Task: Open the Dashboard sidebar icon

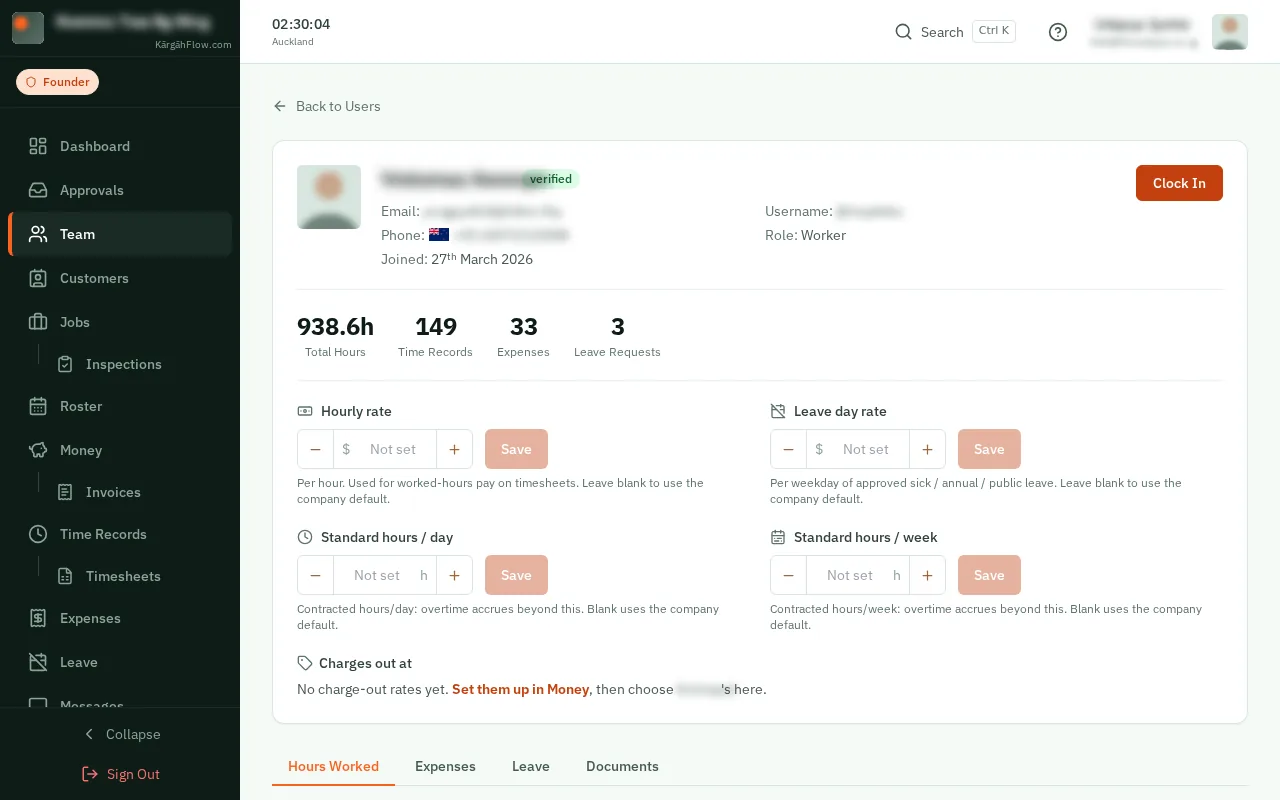Action: pyautogui.click(x=38, y=146)
